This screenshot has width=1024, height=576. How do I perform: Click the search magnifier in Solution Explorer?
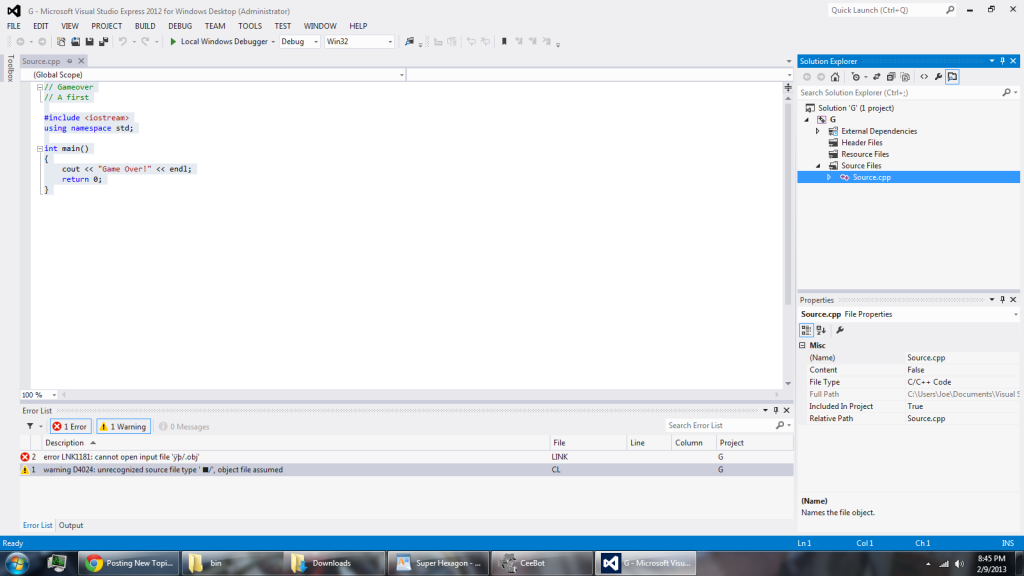(1006, 93)
